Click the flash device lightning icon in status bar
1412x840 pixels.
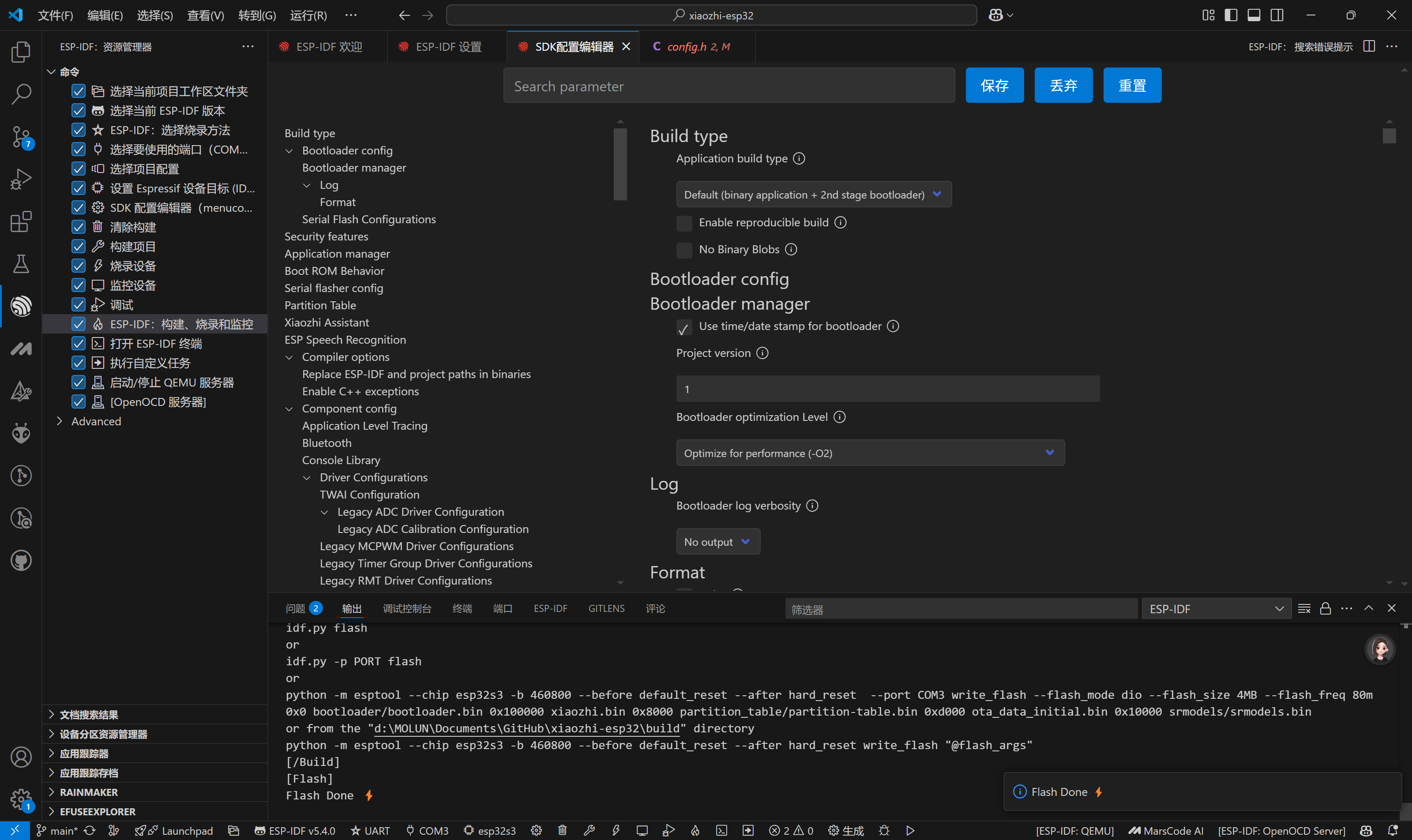[x=616, y=830]
